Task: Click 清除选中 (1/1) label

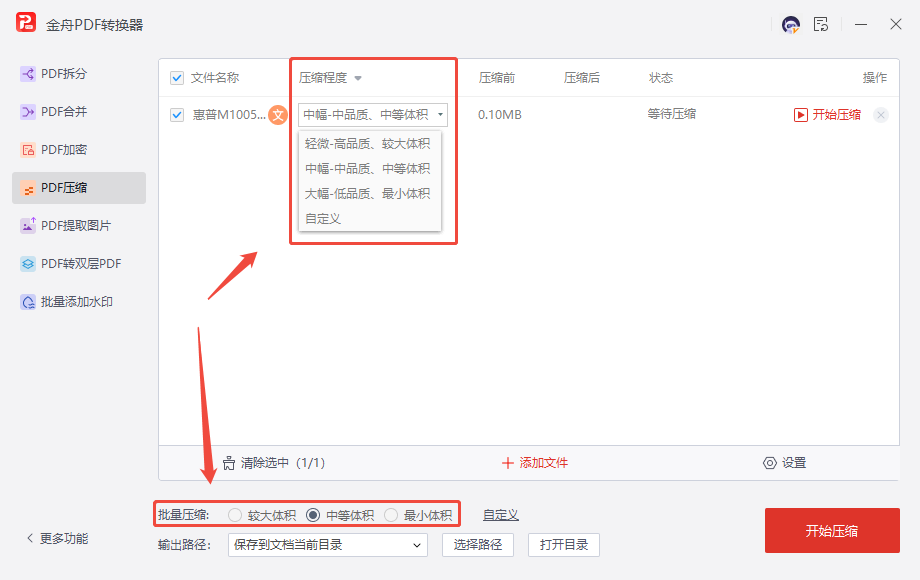Action: point(283,463)
